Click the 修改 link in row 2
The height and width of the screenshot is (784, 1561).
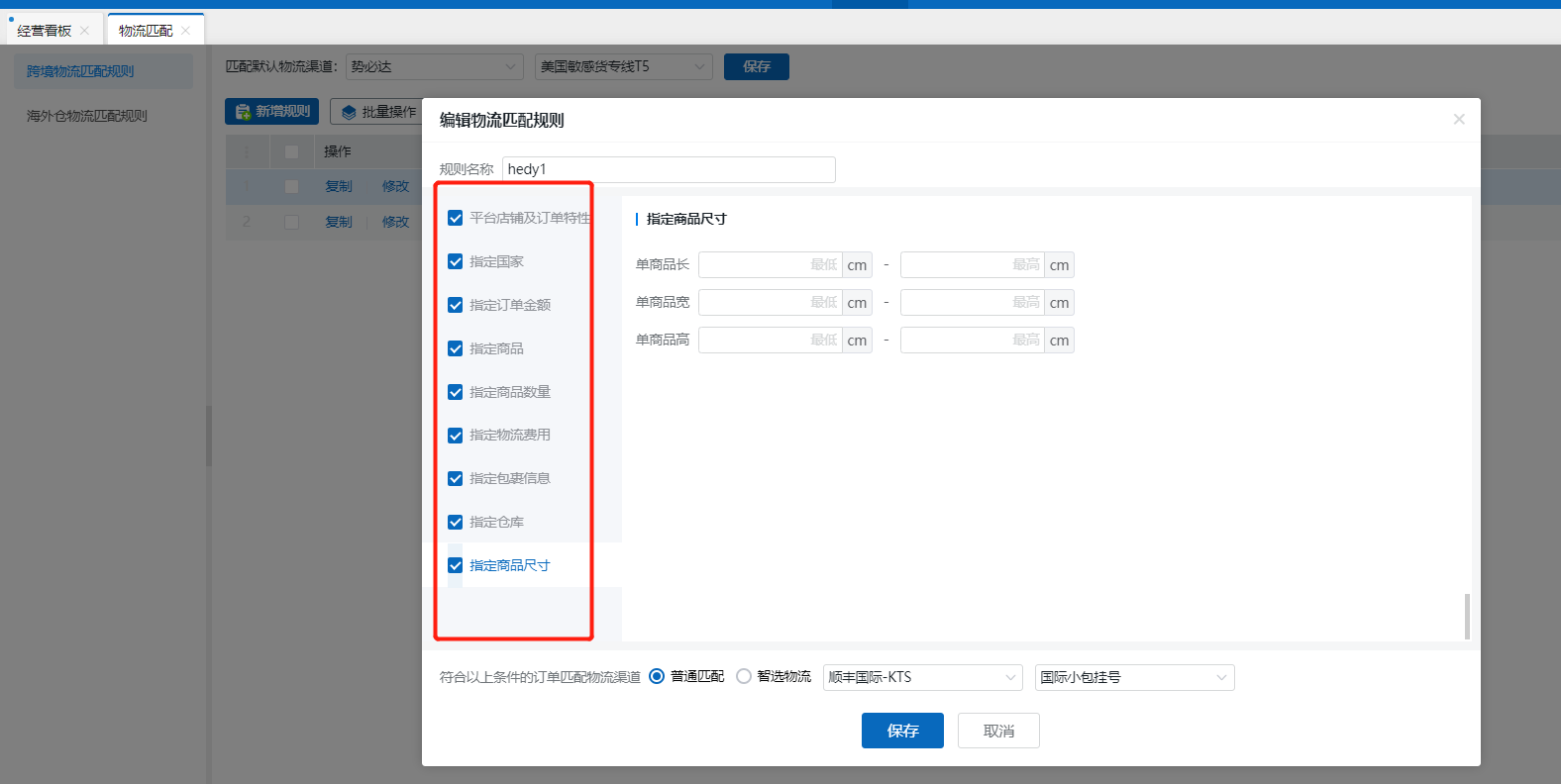click(x=395, y=222)
